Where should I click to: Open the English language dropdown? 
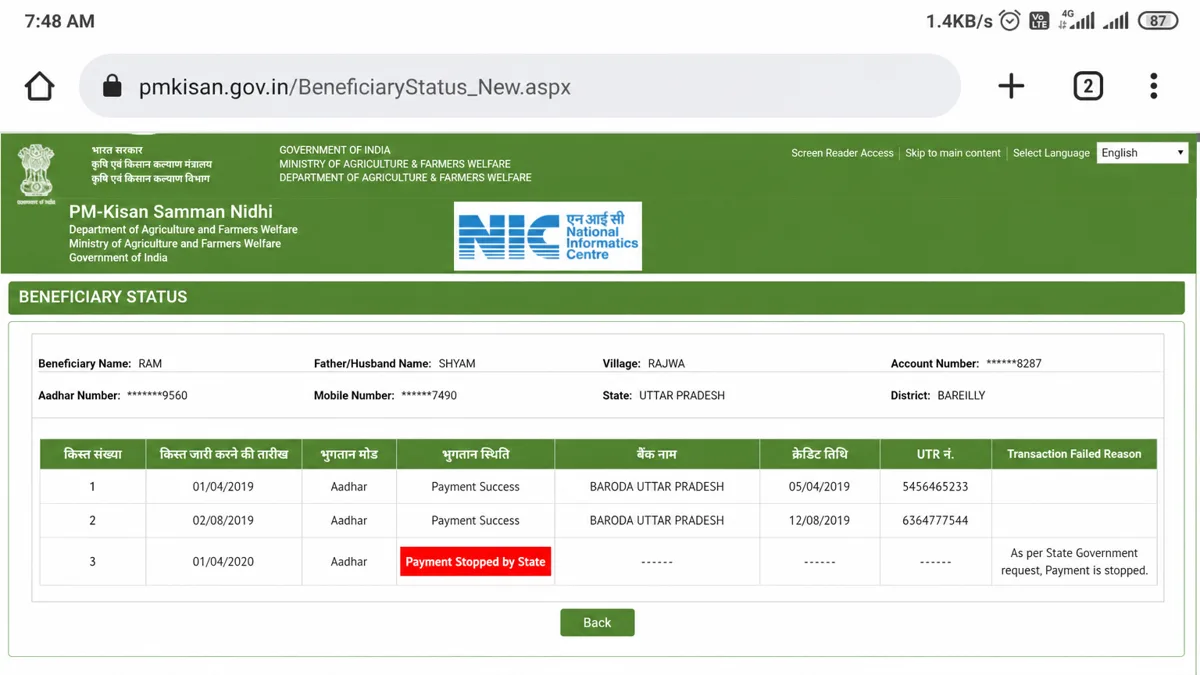coord(1142,153)
